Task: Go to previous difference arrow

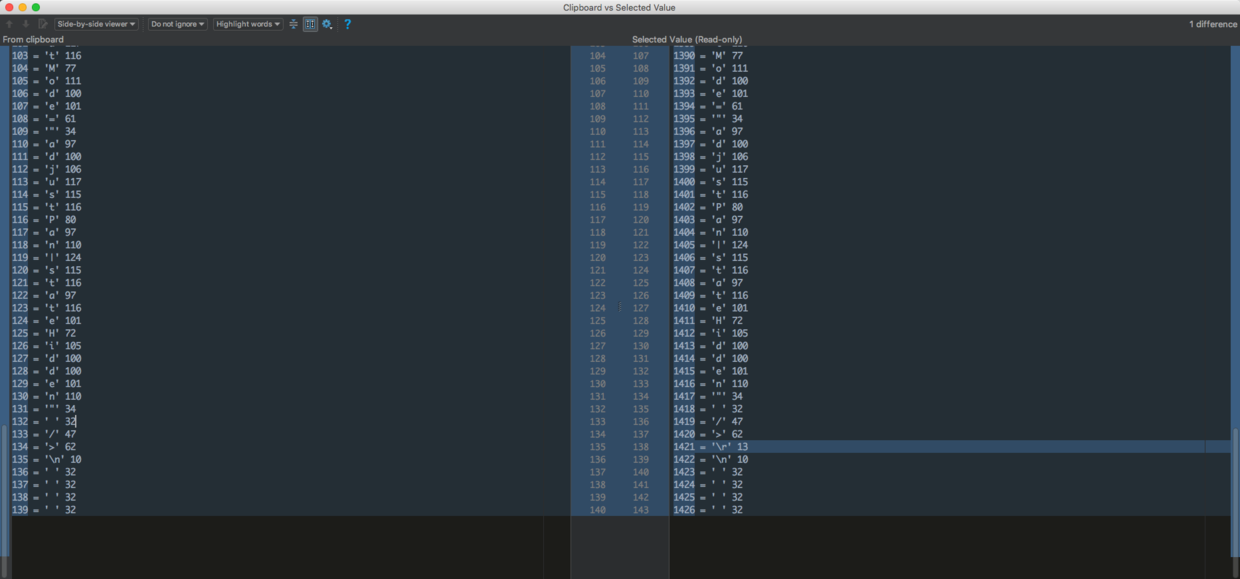Action: tap(10, 24)
